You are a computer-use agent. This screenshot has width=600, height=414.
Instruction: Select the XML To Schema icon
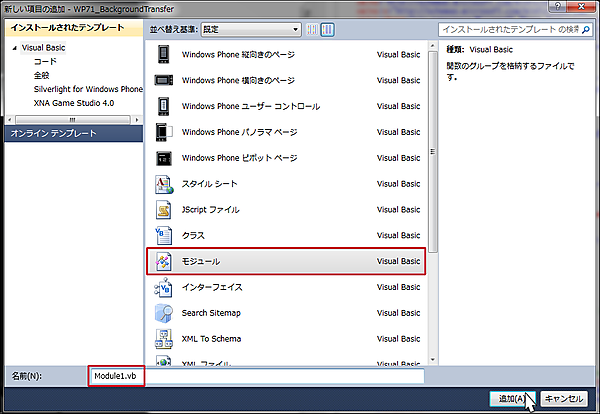coord(164,339)
